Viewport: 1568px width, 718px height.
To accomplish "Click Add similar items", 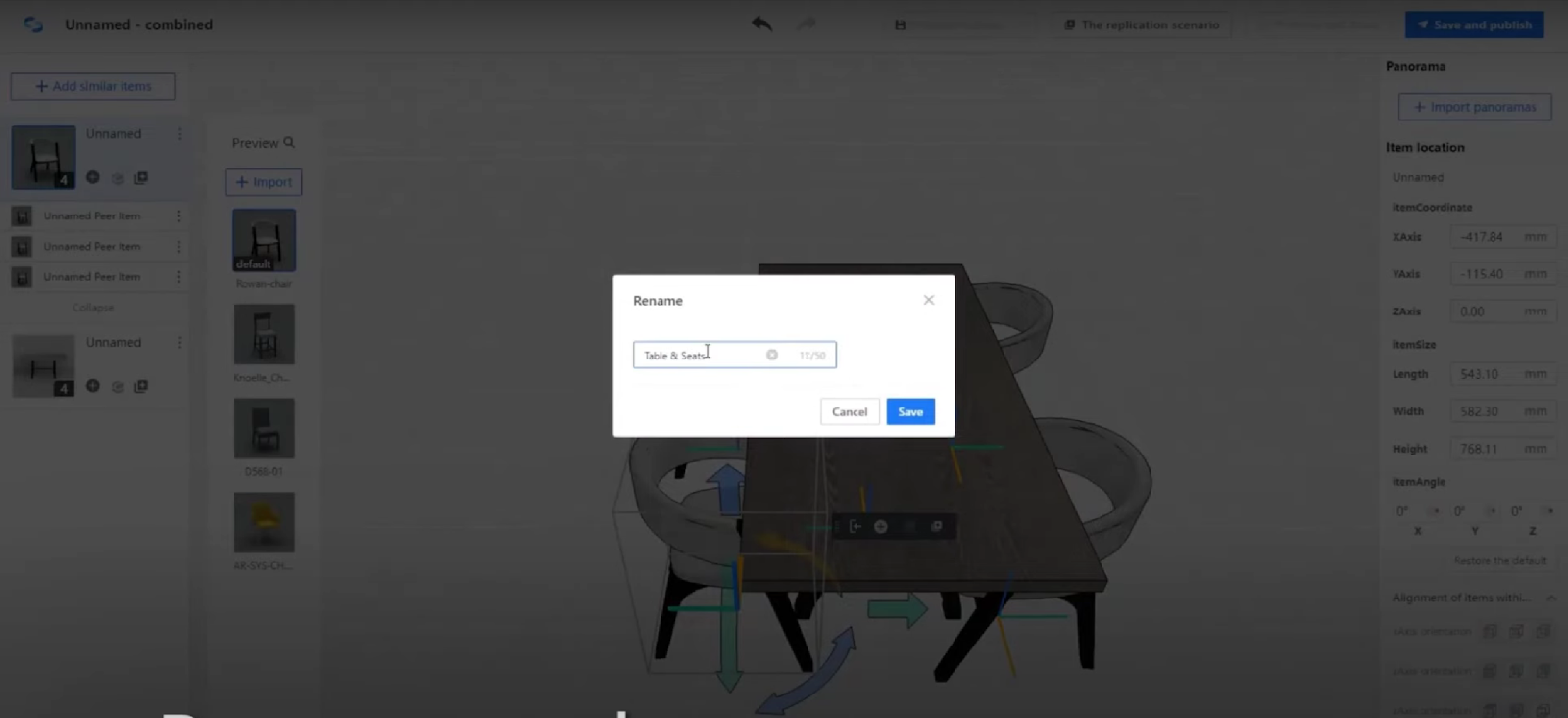I will (x=93, y=86).
